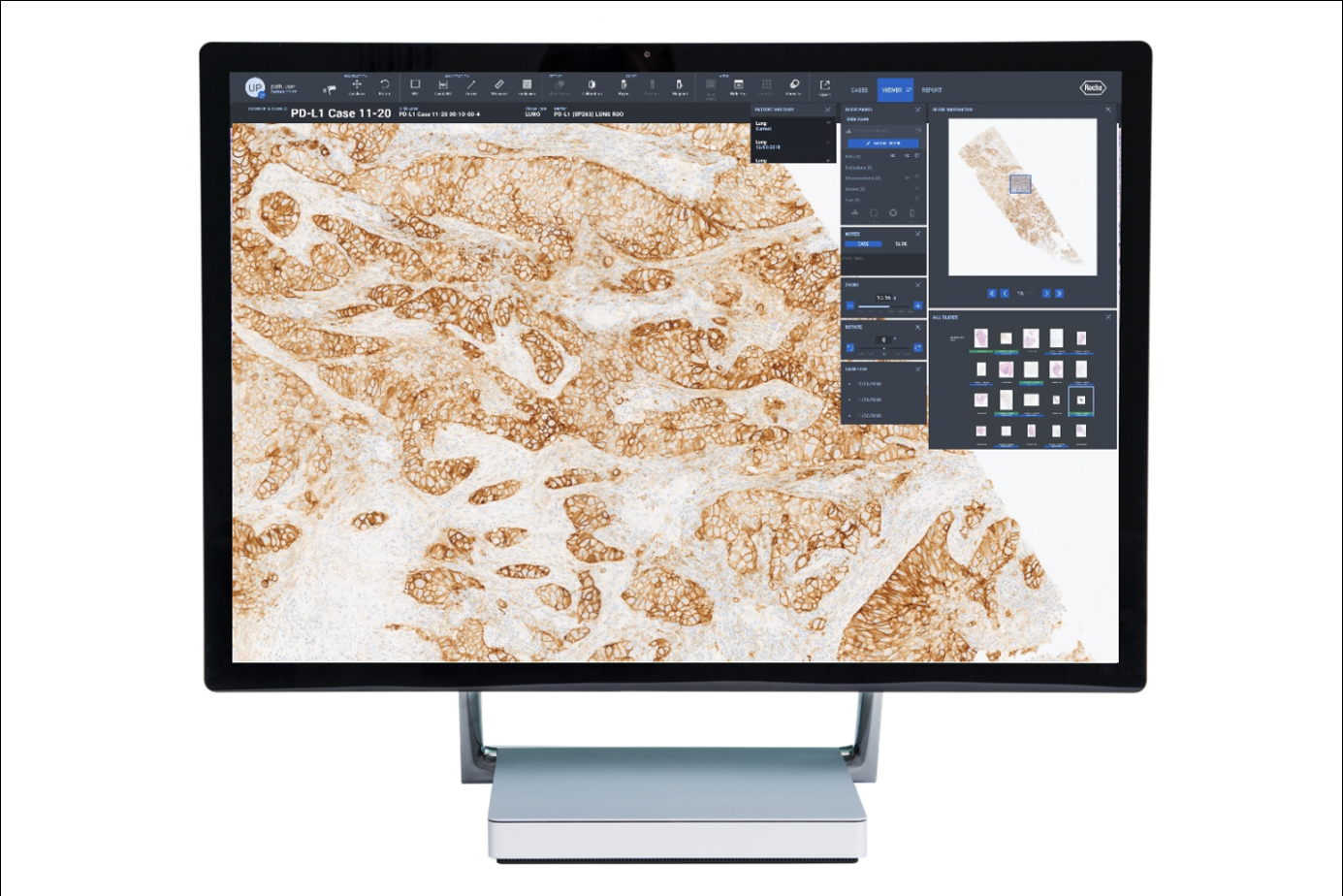1343x896 pixels.
Task: Expand the current Lung history entry
Action: [x=828, y=125]
